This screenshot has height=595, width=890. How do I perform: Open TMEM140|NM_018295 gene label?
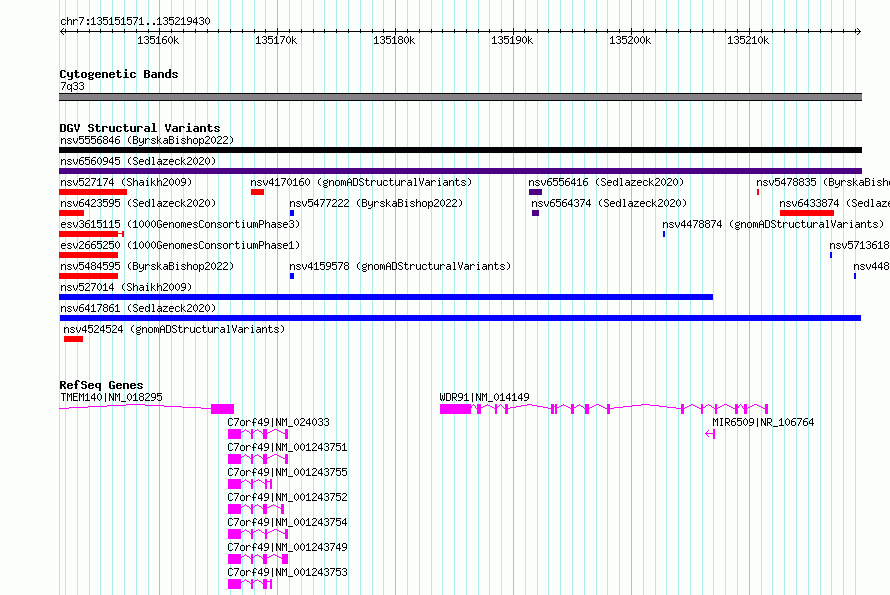point(111,397)
